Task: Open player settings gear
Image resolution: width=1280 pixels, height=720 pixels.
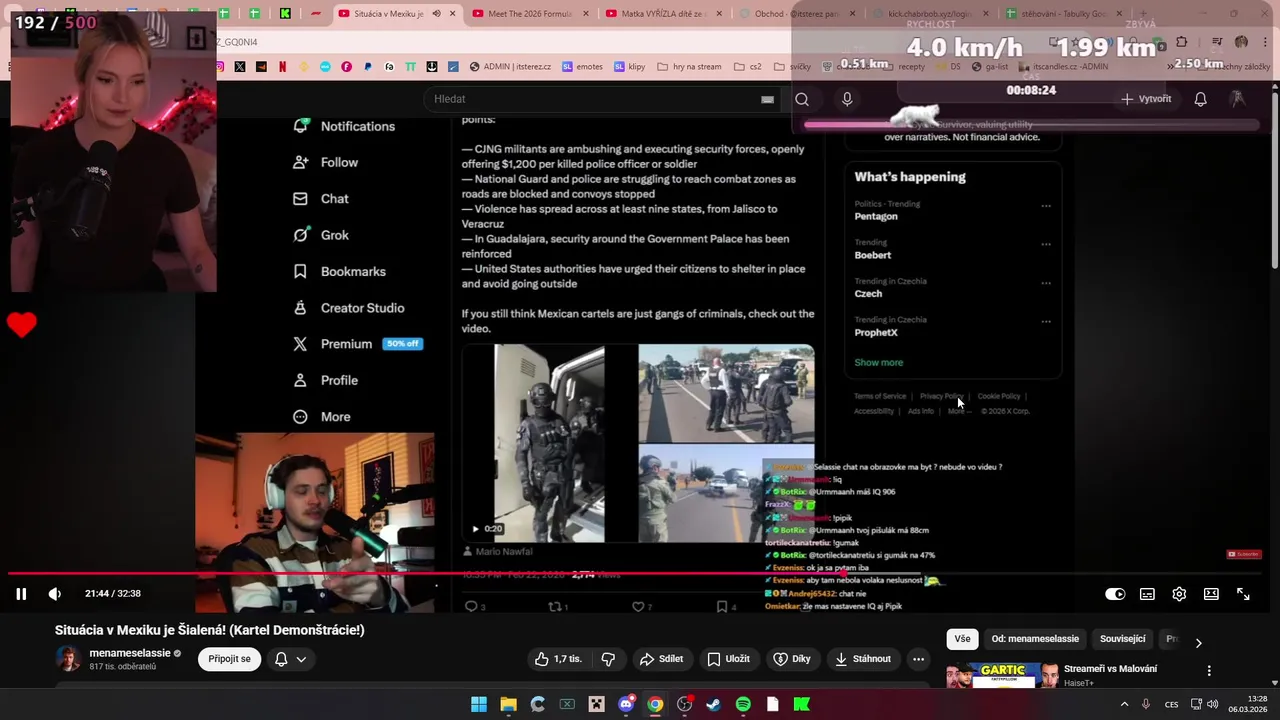Action: [x=1179, y=594]
